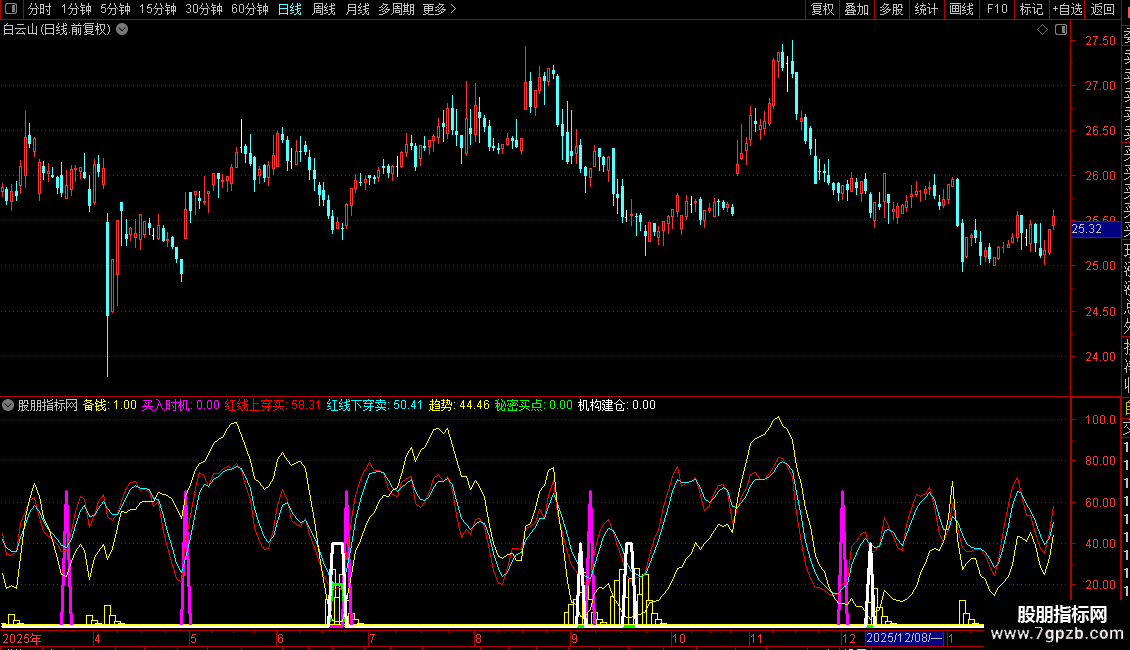The image size is (1130, 650).
Task: Click the 白云山(日线.前复权) stock title
Action: click(x=57, y=30)
